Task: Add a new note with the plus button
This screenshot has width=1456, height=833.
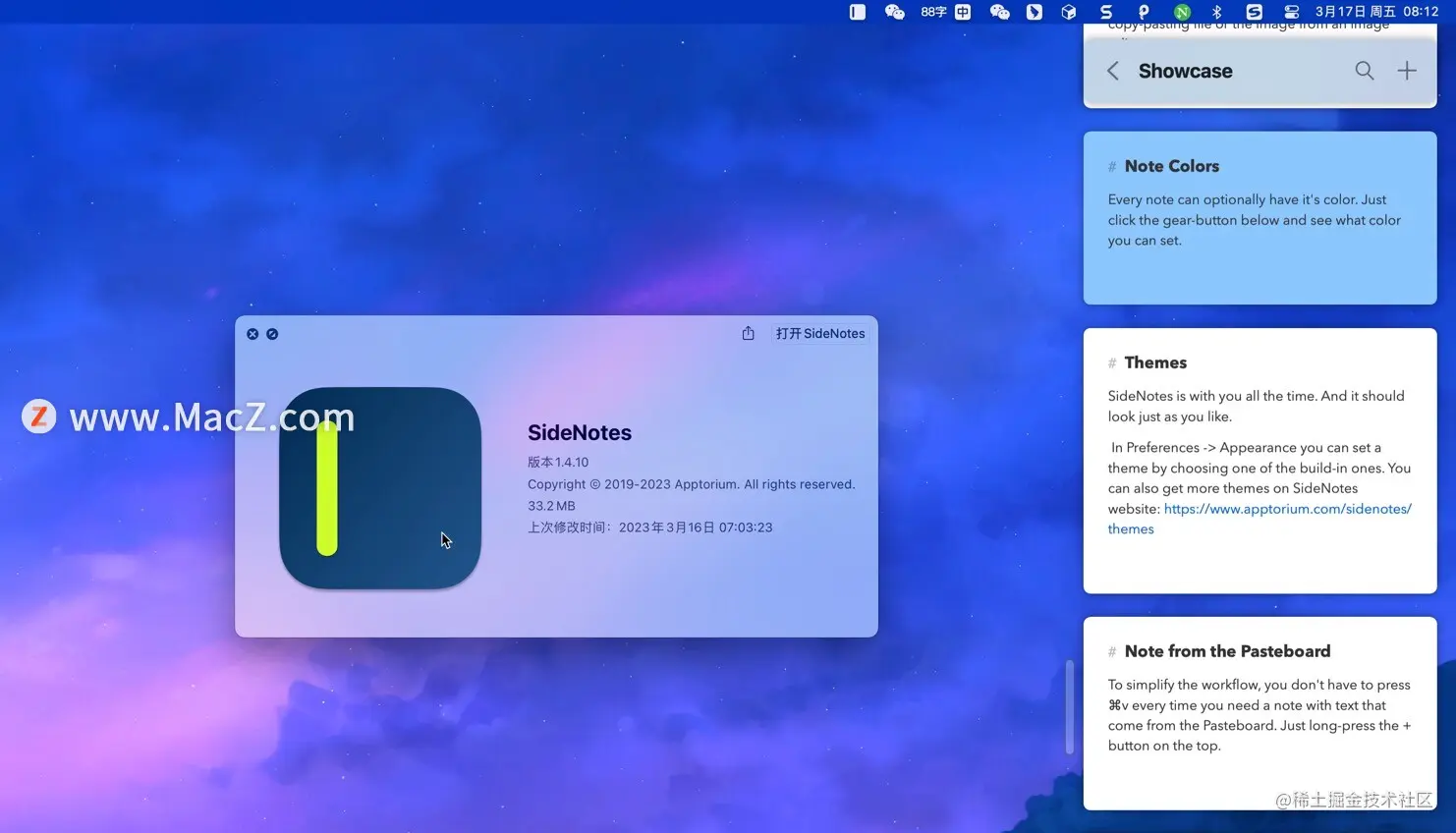Action: coord(1407,71)
